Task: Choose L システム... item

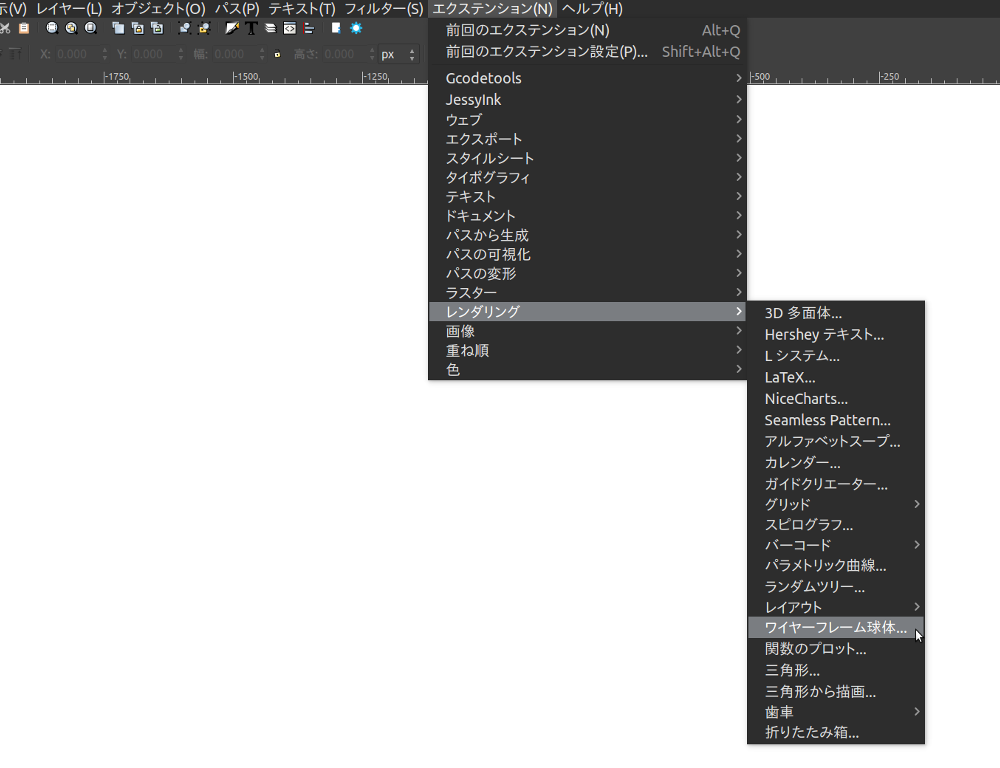Action: pyautogui.click(x=836, y=356)
